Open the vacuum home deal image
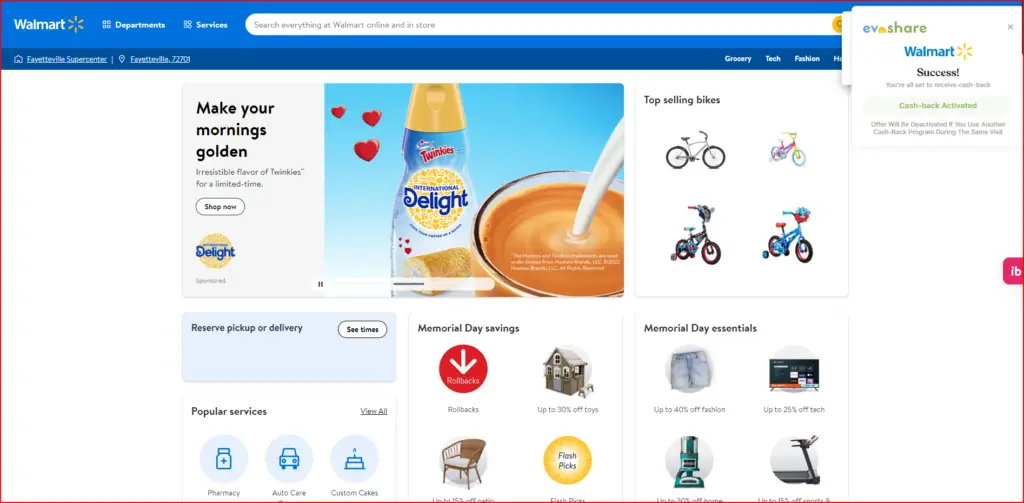The image size is (1024, 503). point(690,461)
